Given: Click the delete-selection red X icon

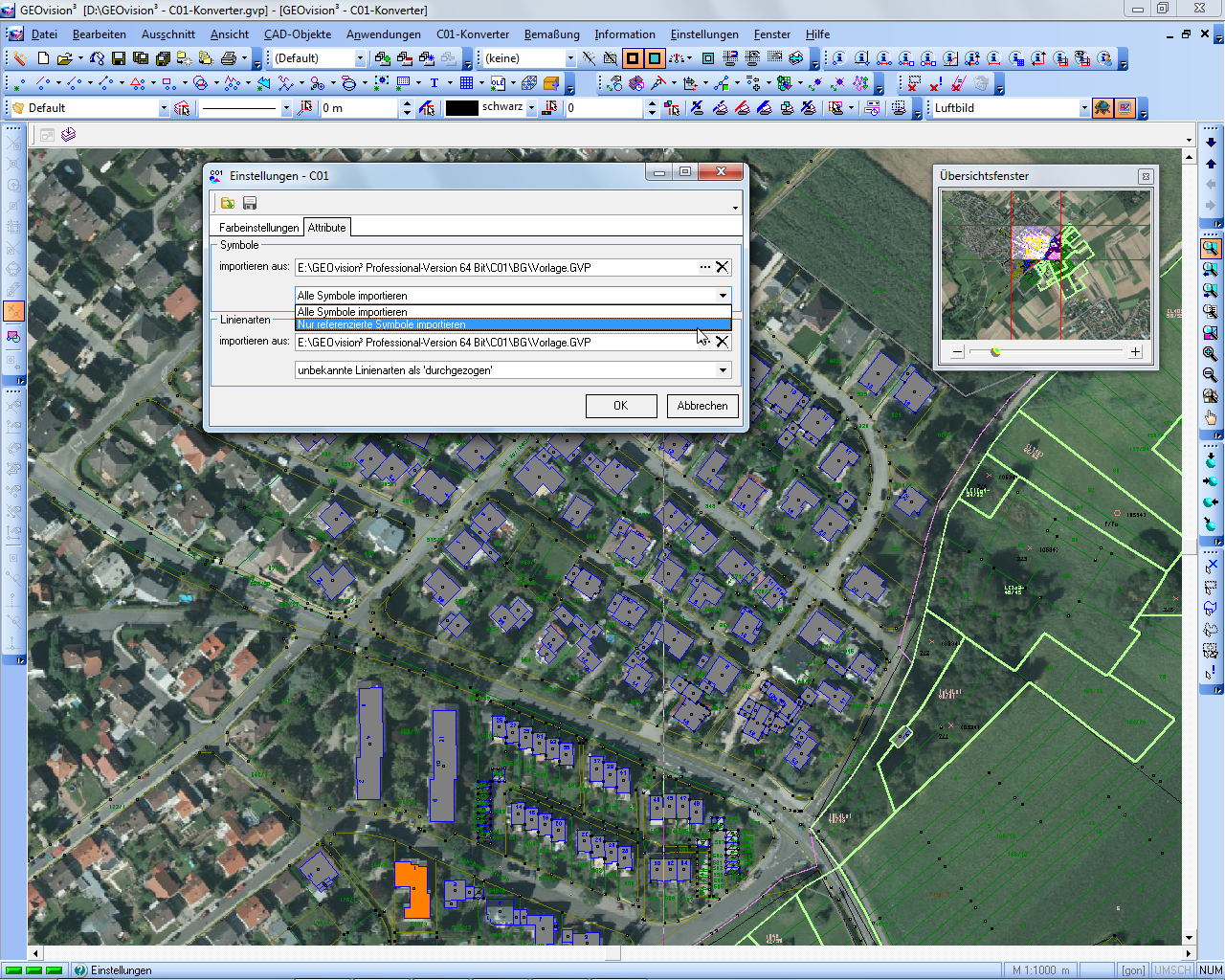Looking at the screenshot, I should click(x=914, y=83).
